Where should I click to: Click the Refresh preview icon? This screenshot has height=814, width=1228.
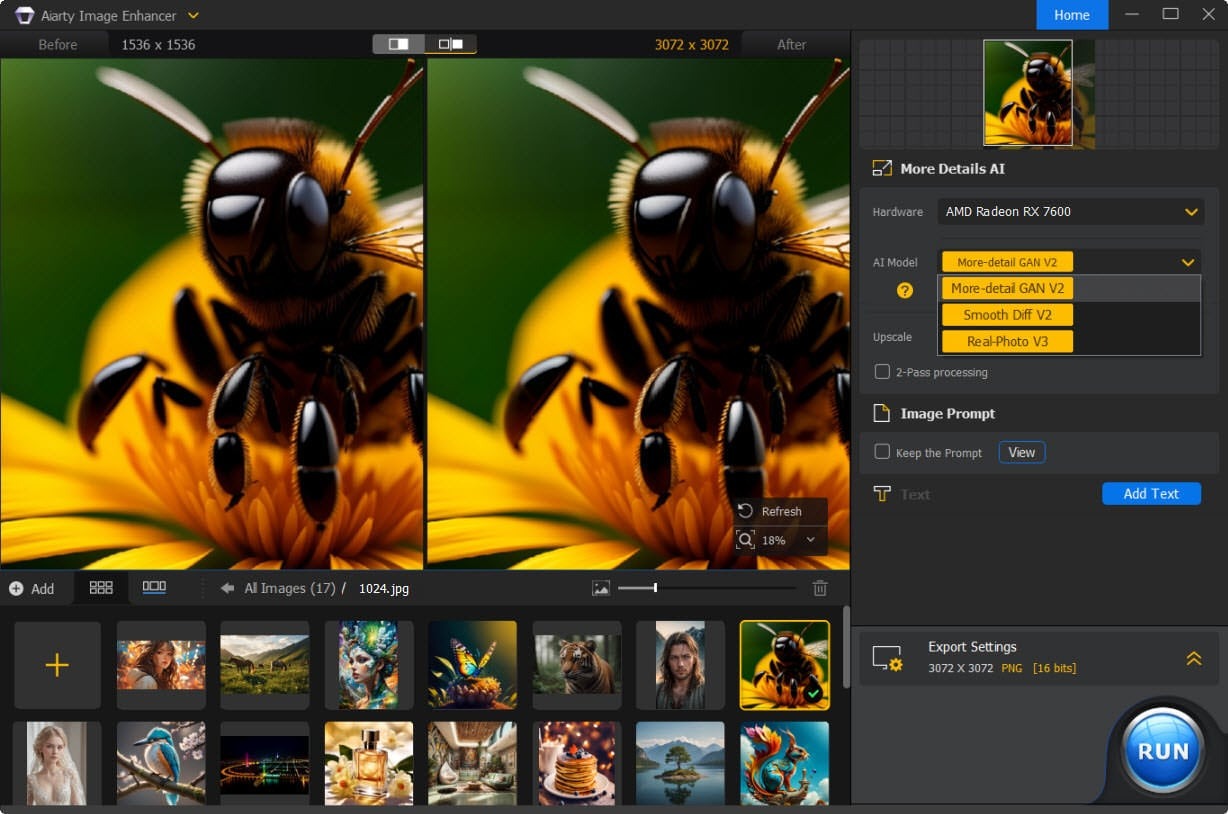click(745, 511)
